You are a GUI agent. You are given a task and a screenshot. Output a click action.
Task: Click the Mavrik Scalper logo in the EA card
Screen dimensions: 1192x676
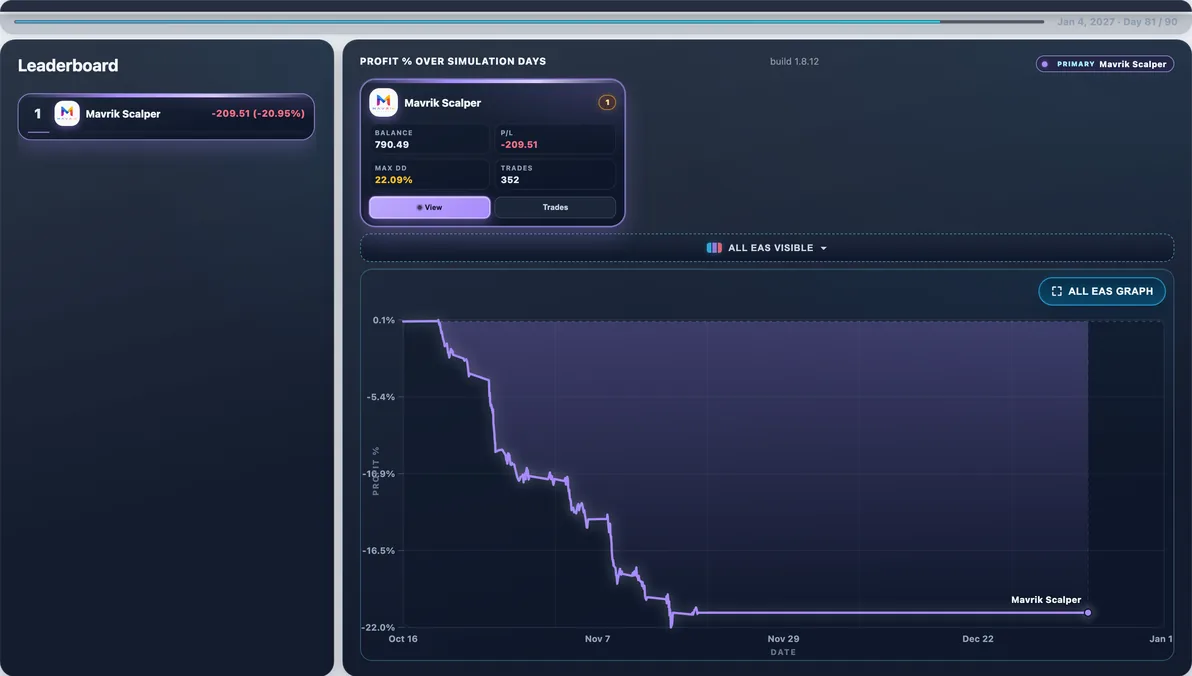pyautogui.click(x=383, y=103)
